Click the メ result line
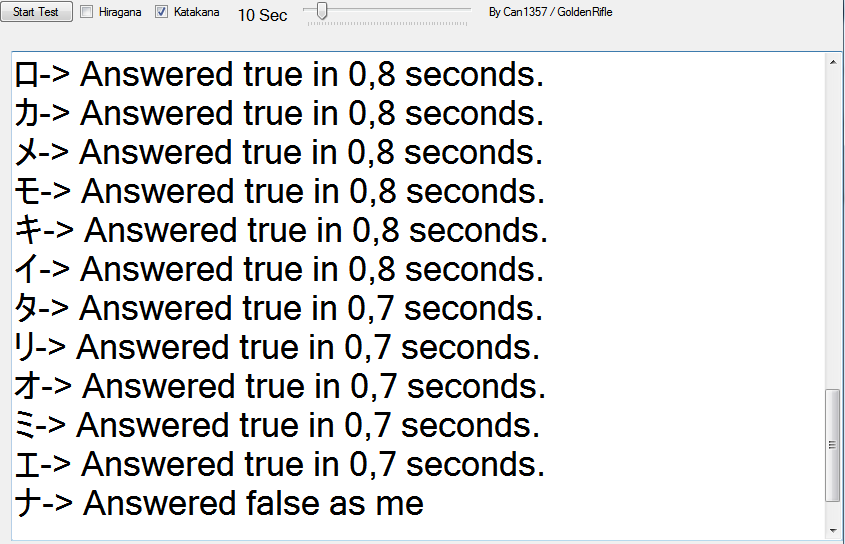Screen dimensions: 845x544 [x=279, y=153]
